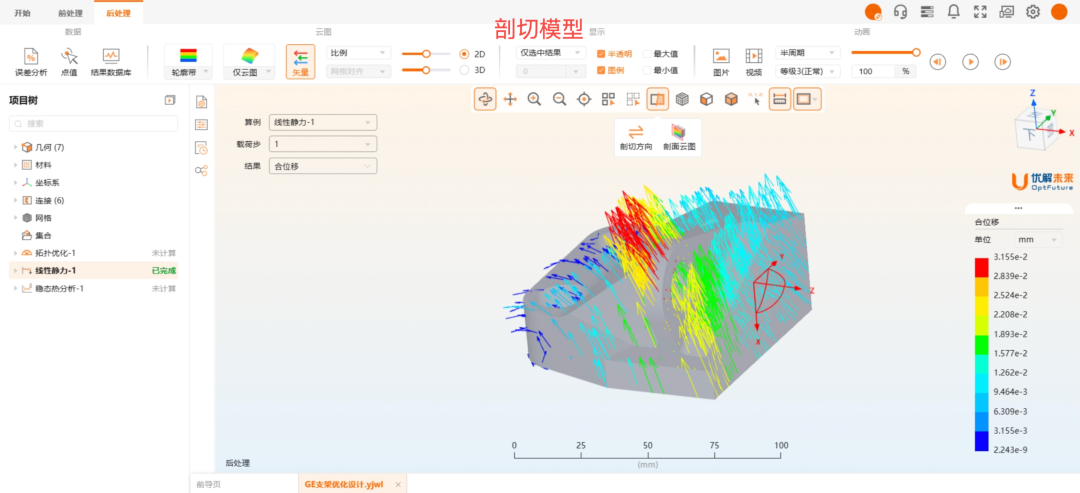Viewport: 1080px width, 493px height.
Task: Switch to the 前处理 tab
Action: pos(71,12)
